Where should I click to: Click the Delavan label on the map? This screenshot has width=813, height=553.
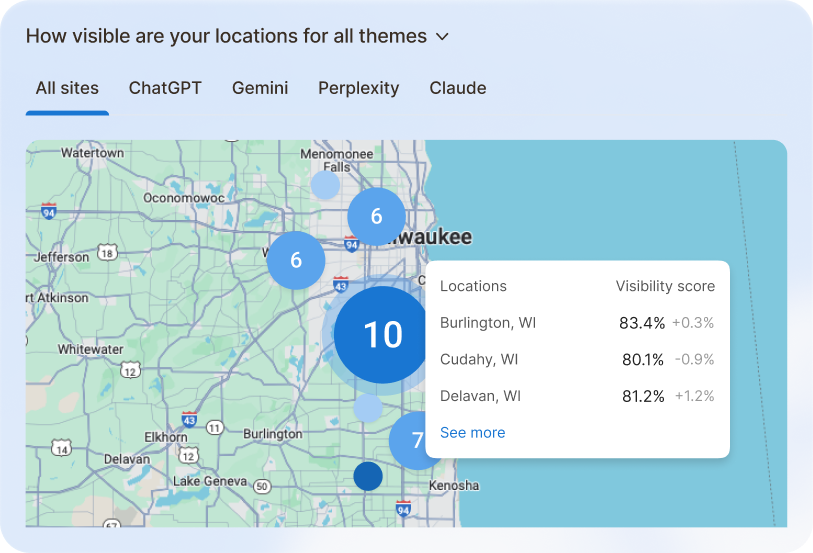(127, 459)
